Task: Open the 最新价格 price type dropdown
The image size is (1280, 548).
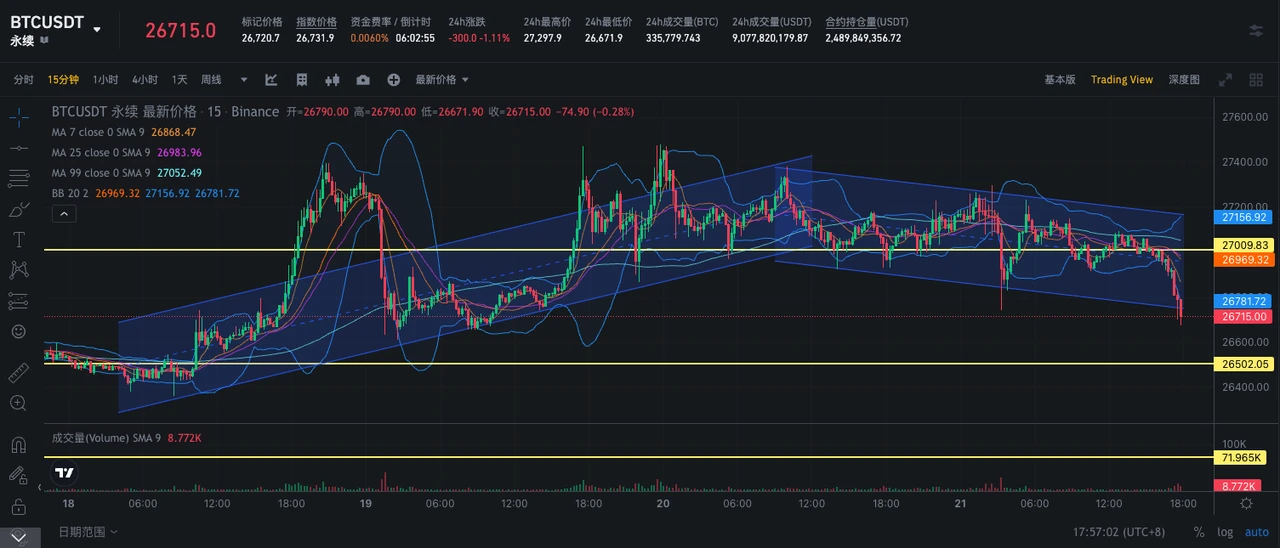Action: [442, 80]
